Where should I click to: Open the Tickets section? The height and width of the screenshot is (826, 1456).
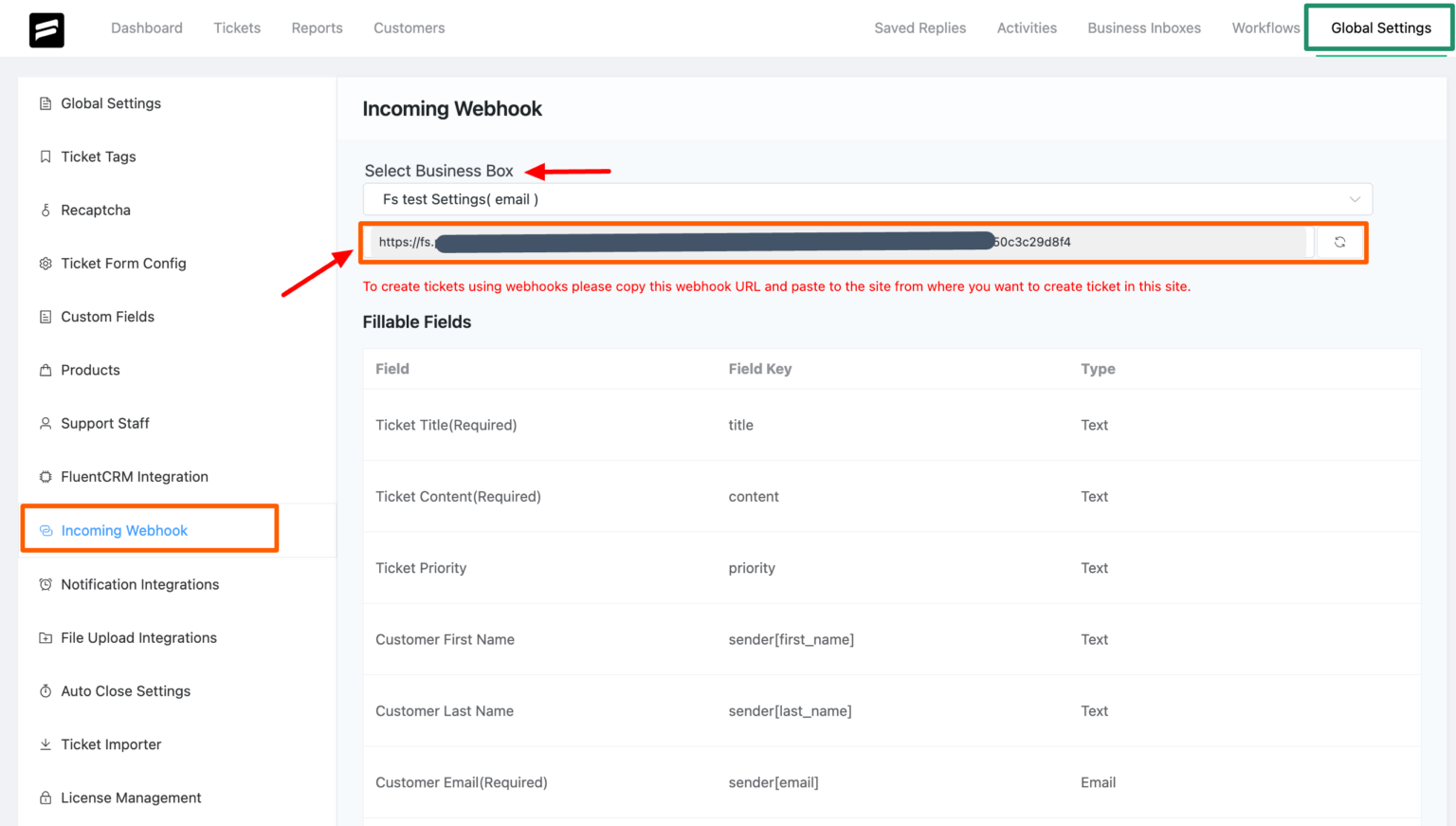237,28
